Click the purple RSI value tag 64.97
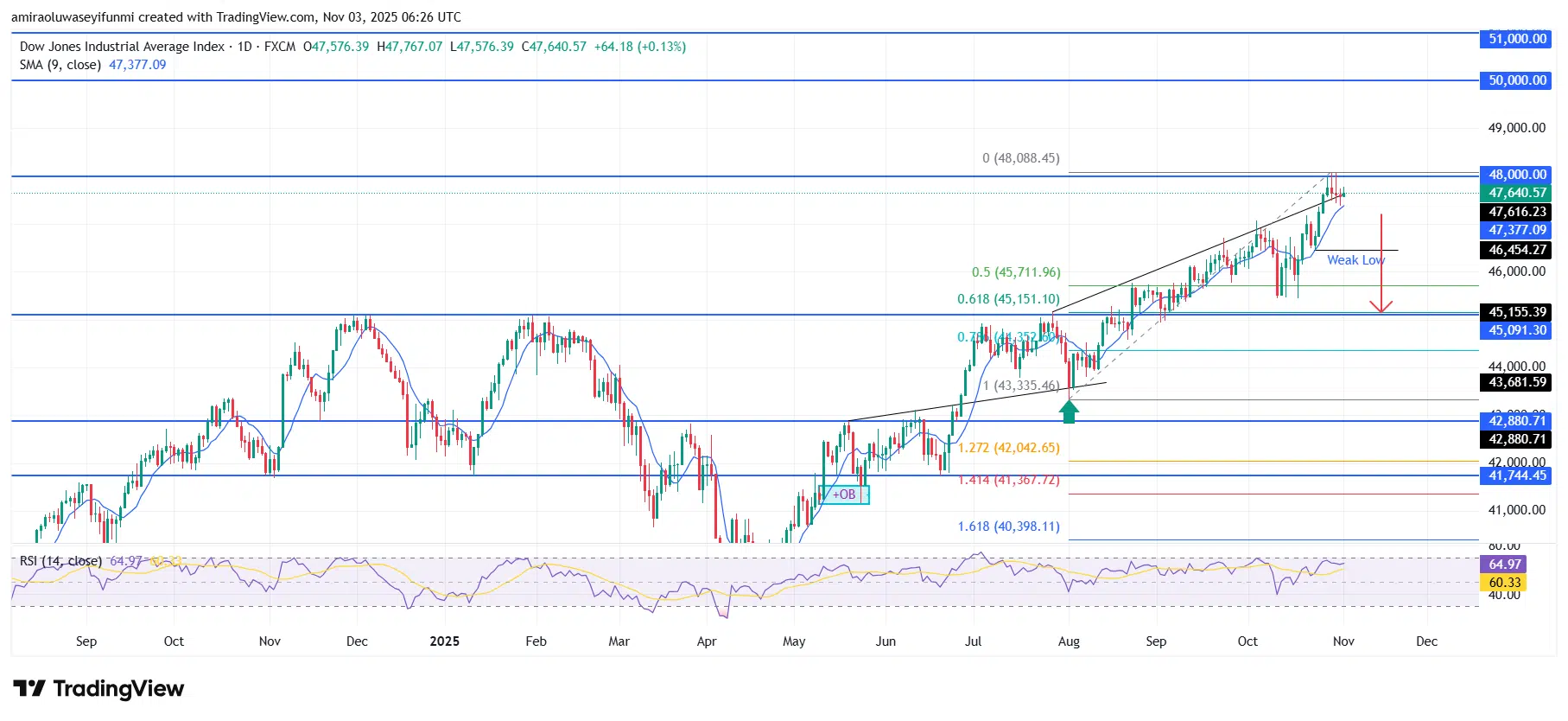 [x=1504, y=565]
